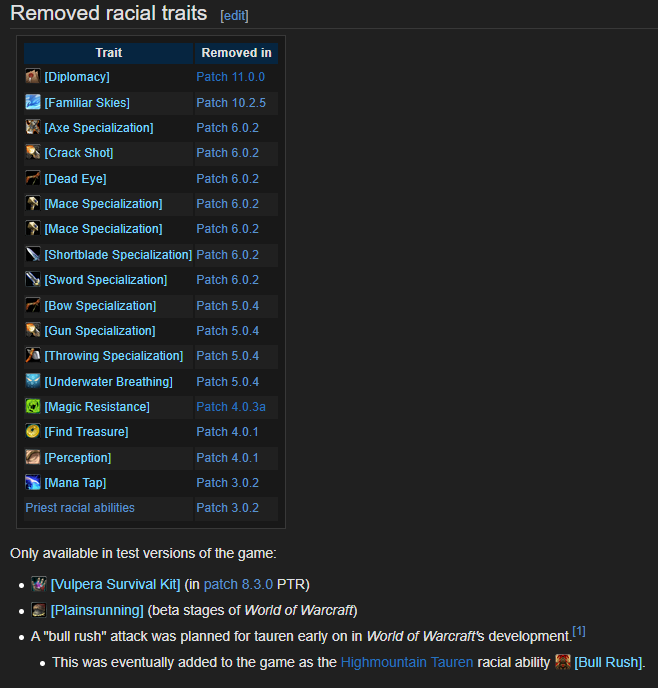Click the Underwater Breathing icon
This screenshot has height=688, width=658.
(33, 381)
